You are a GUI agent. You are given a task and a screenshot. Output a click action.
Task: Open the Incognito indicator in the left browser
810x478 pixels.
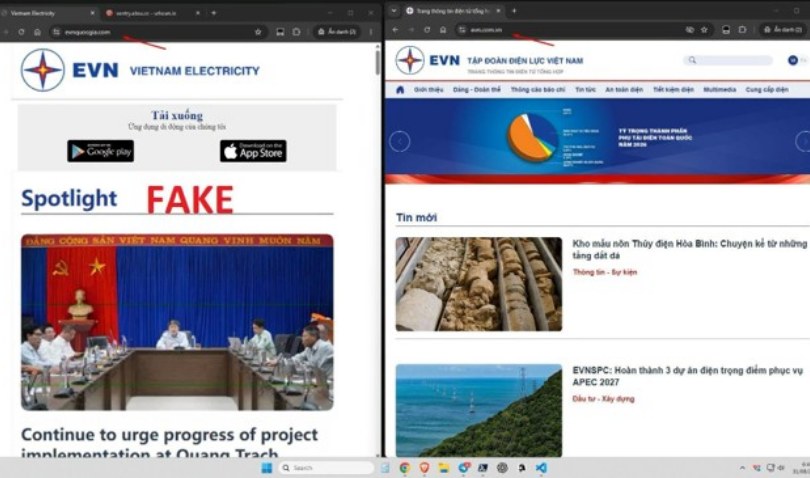pyautogui.click(x=337, y=32)
